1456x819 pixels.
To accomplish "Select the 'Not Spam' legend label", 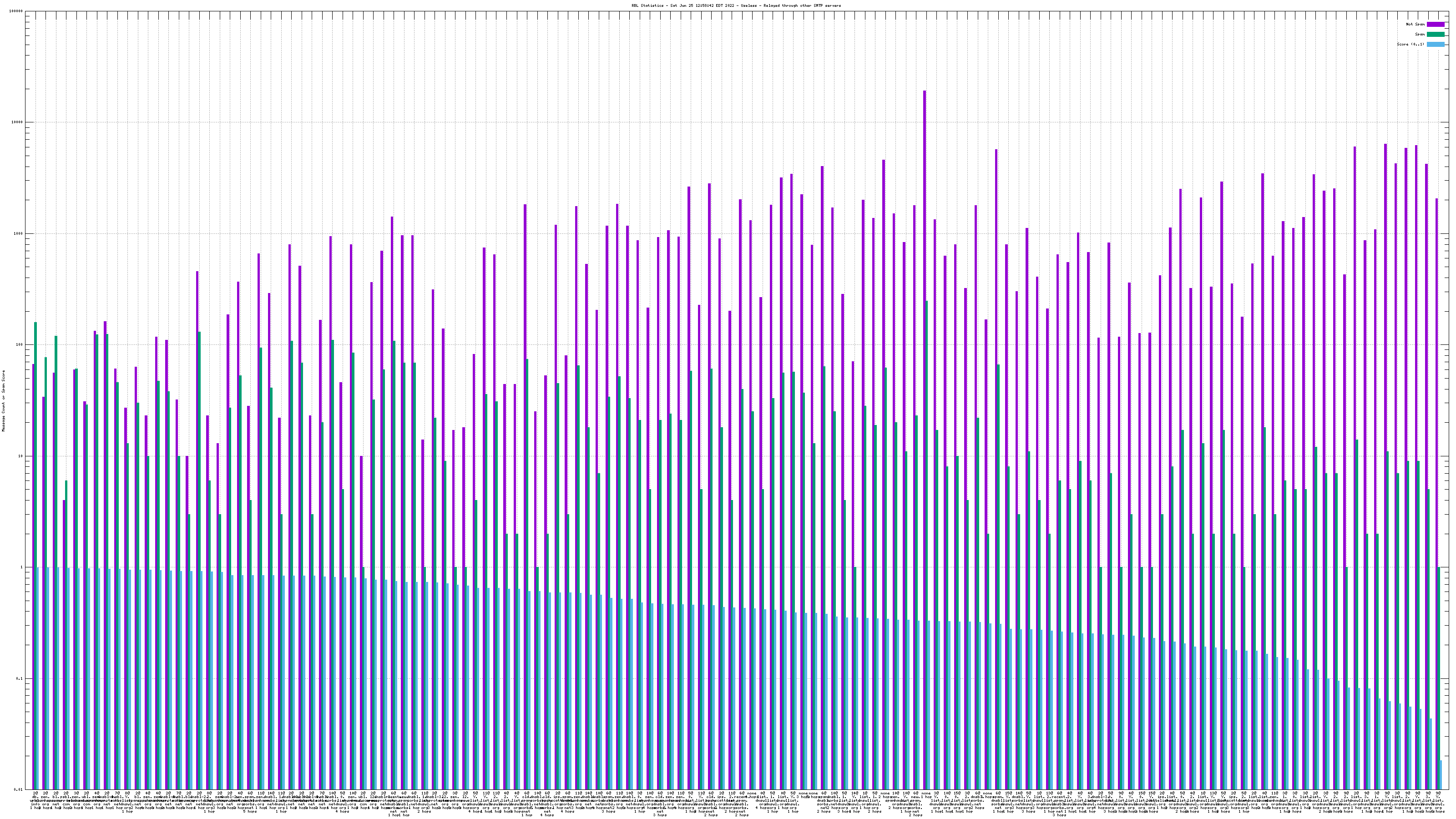I will tap(1416, 24).
